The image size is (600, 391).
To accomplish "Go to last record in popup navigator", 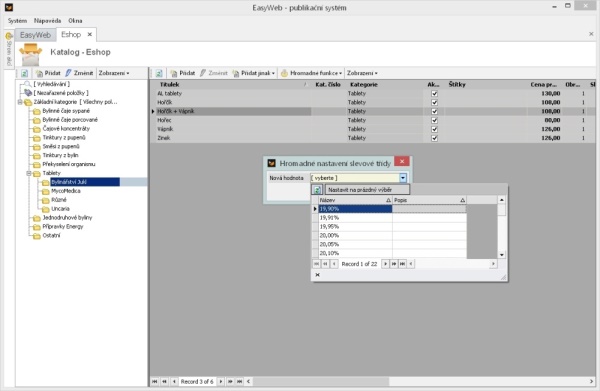I will coord(403,264).
